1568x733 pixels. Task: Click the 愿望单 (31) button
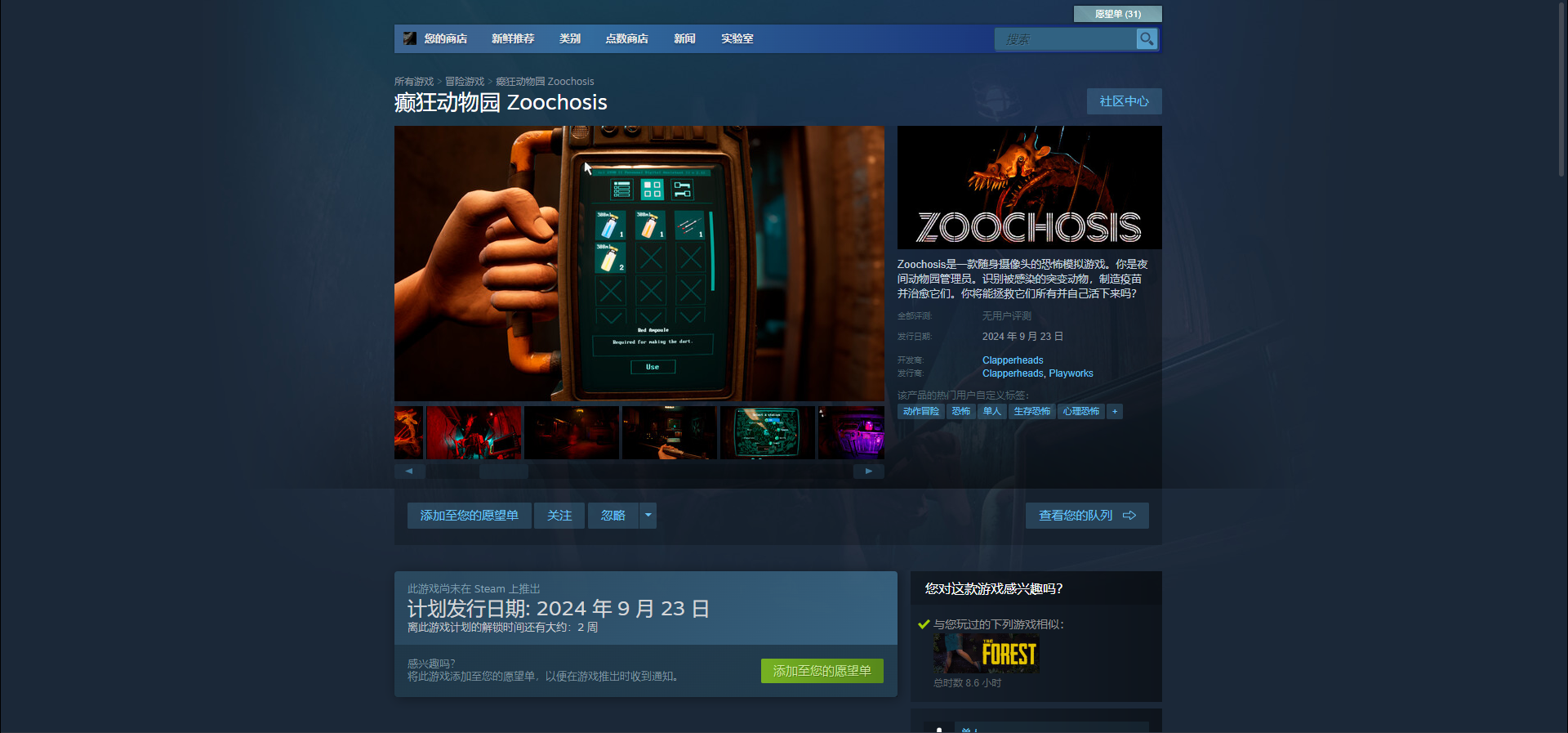tap(1117, 14)
